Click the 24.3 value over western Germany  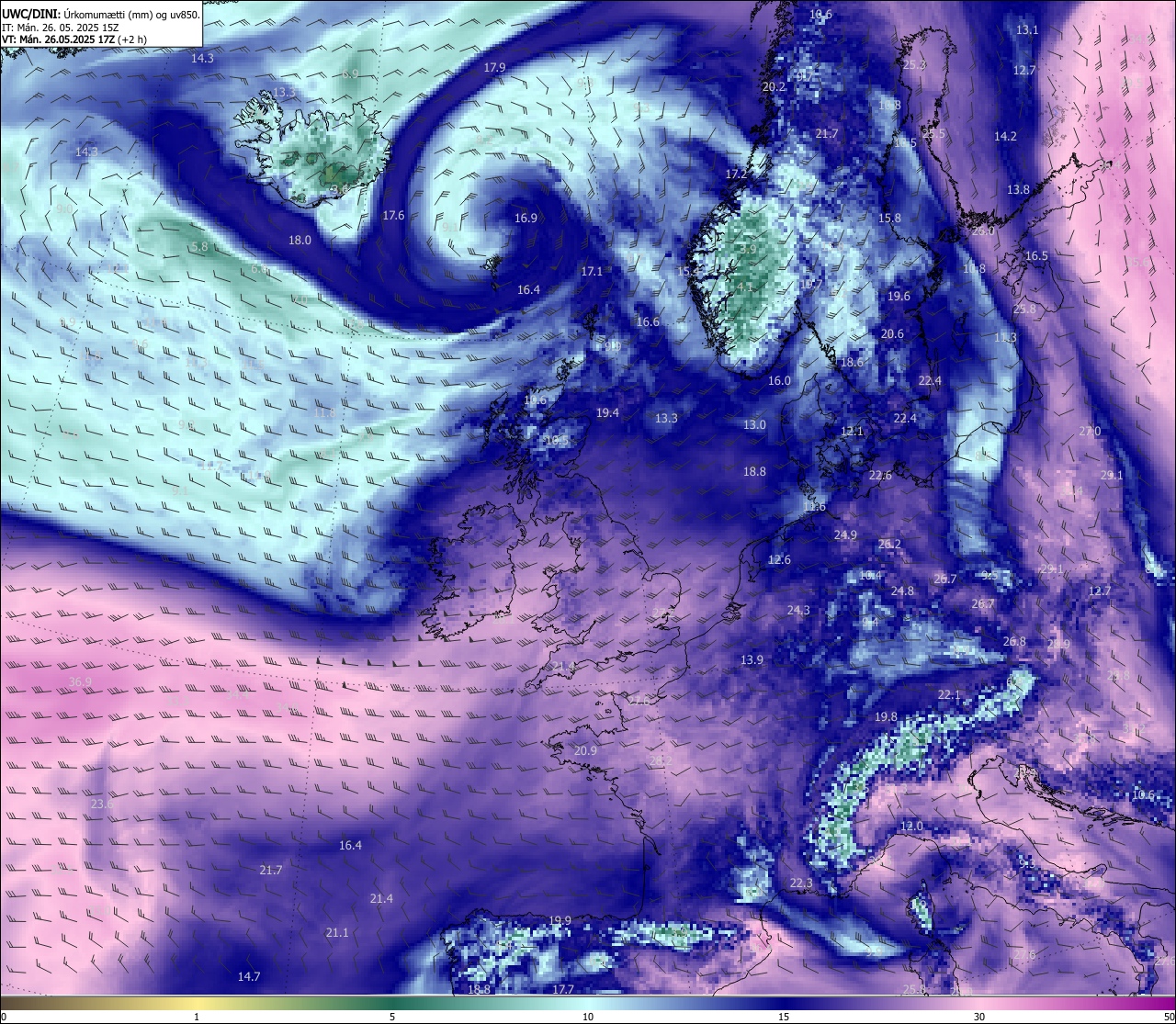[x=798, y=611]
